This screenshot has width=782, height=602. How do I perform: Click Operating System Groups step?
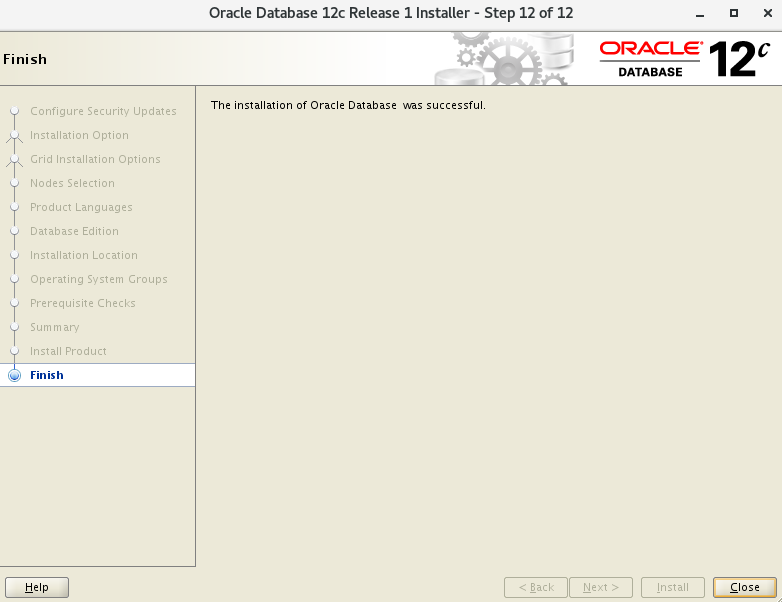click(x=98, y=279)
